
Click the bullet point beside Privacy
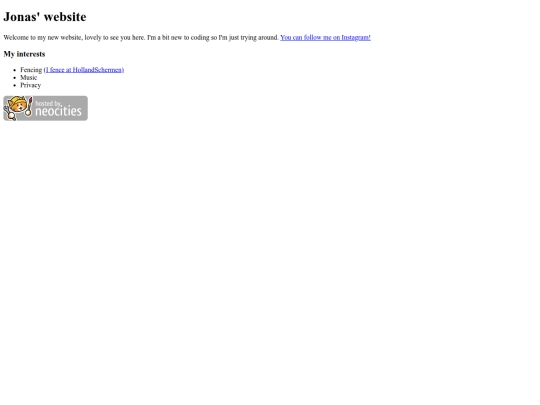point(14,85)
